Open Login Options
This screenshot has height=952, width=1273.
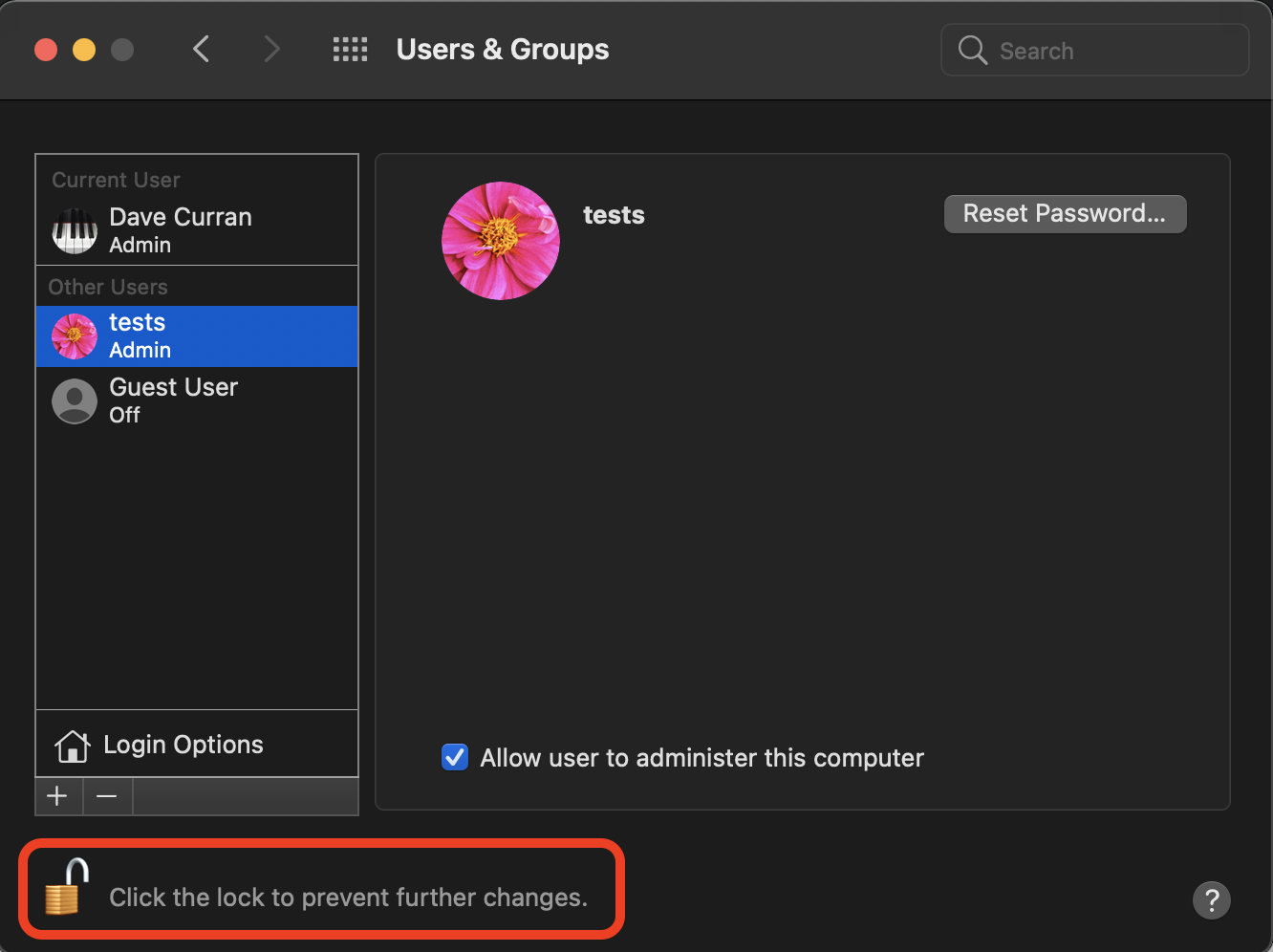click(182, 745)
